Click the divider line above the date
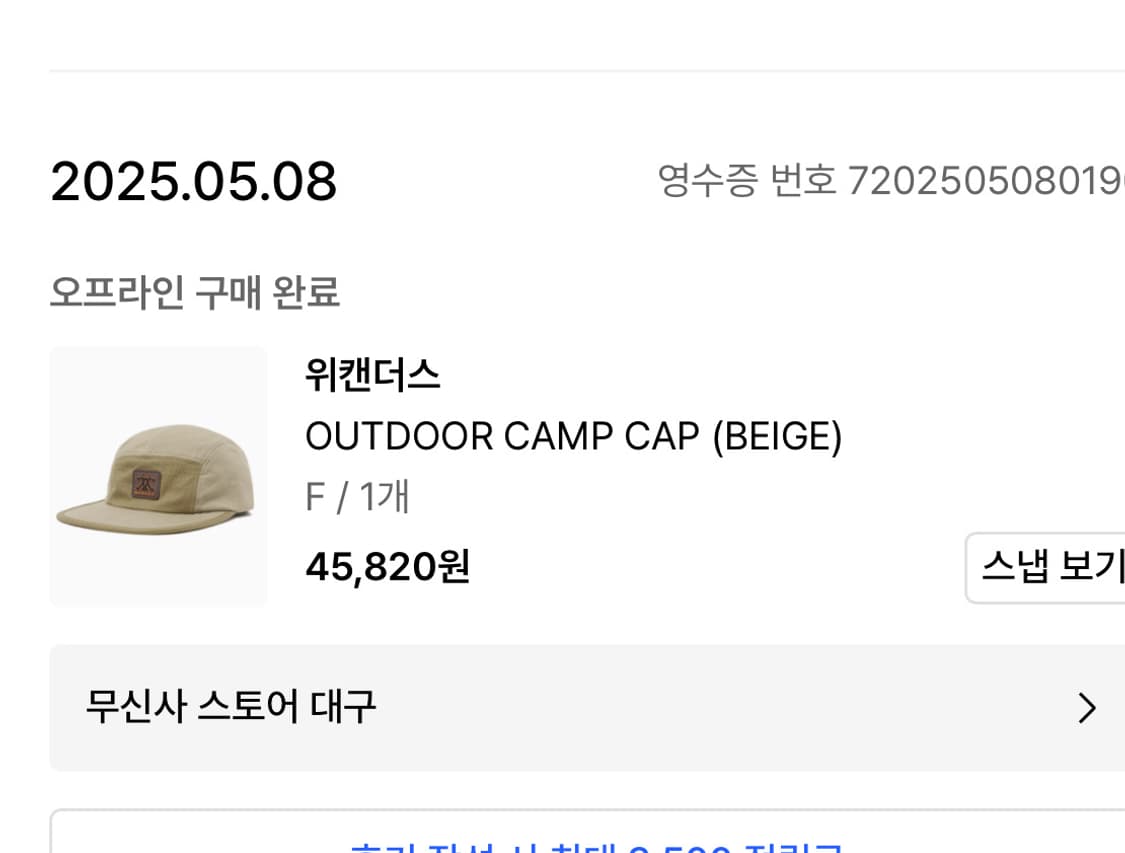 [x=586, y=71]
